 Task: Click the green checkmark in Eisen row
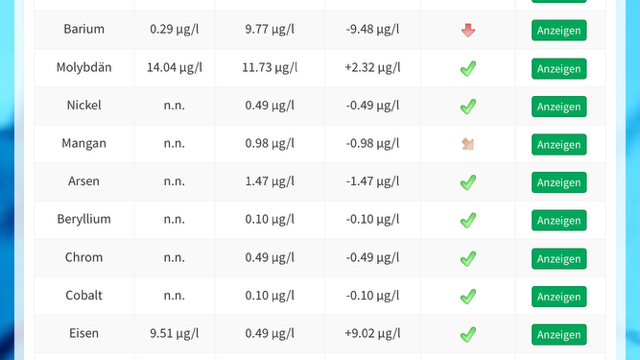click(x=468, y=334)
